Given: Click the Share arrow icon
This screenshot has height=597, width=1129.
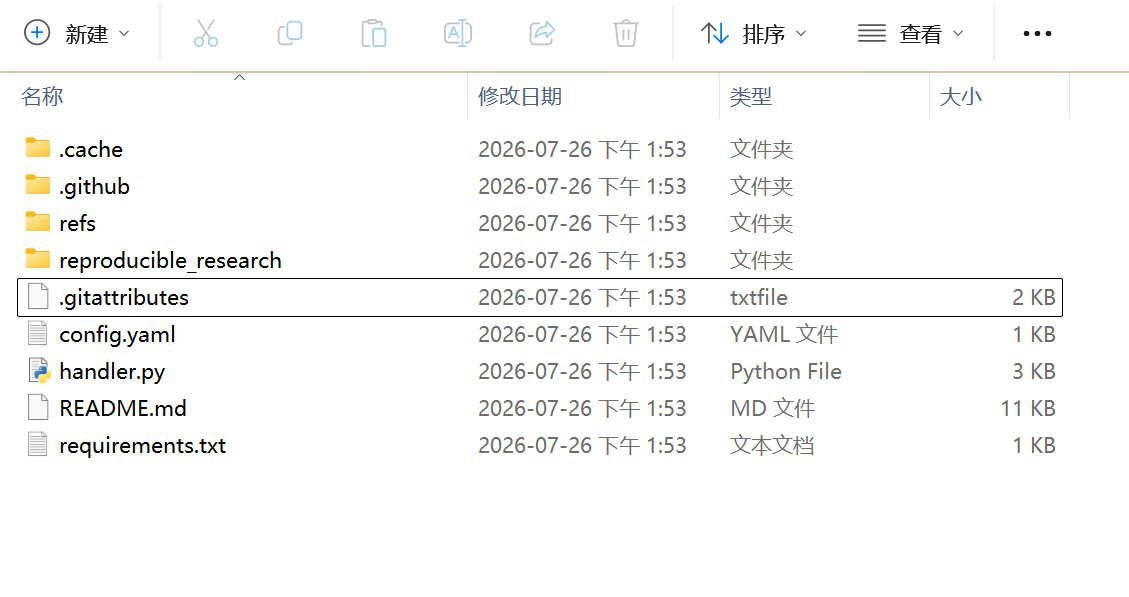Looking at the screenshot, I should click(x=542, y=33).
